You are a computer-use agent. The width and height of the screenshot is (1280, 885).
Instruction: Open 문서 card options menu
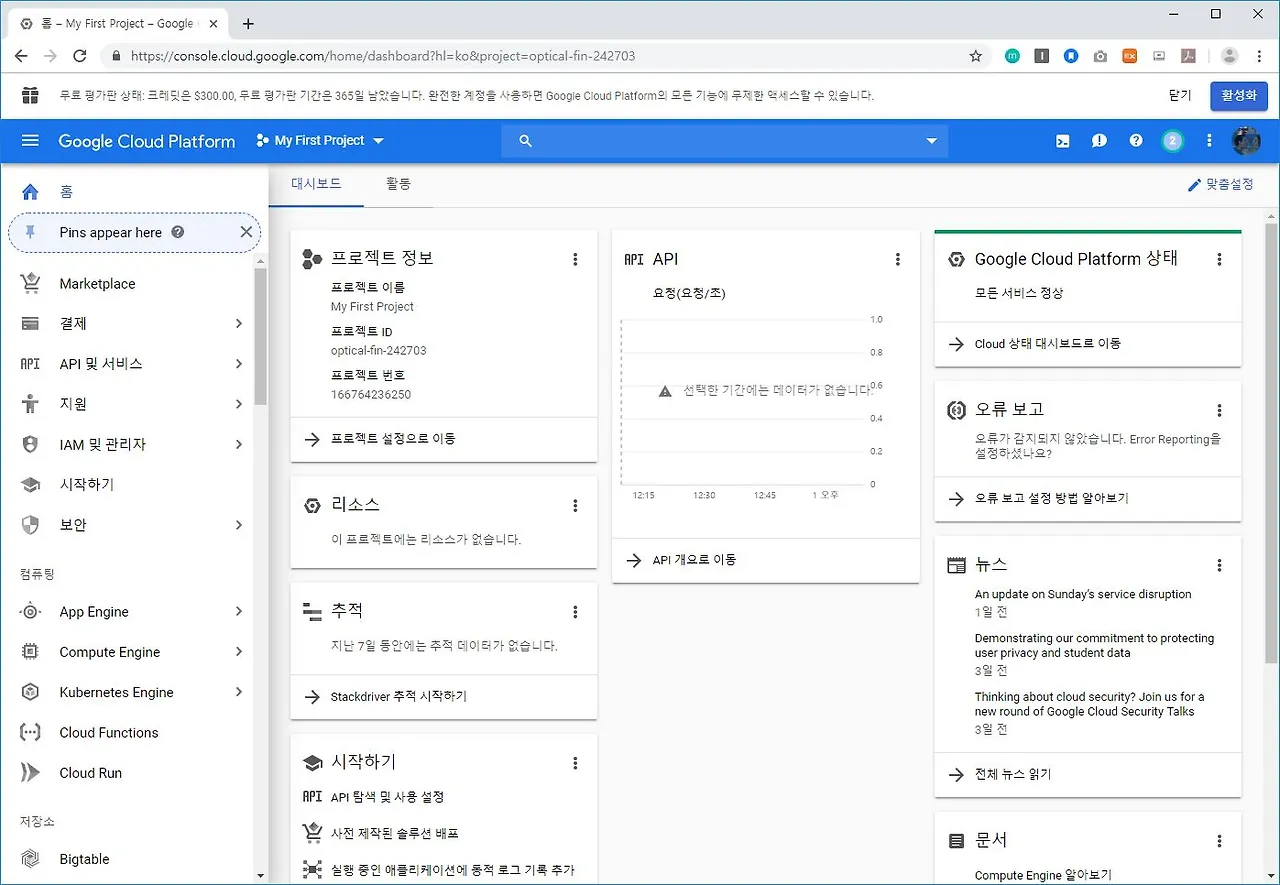1219,841
